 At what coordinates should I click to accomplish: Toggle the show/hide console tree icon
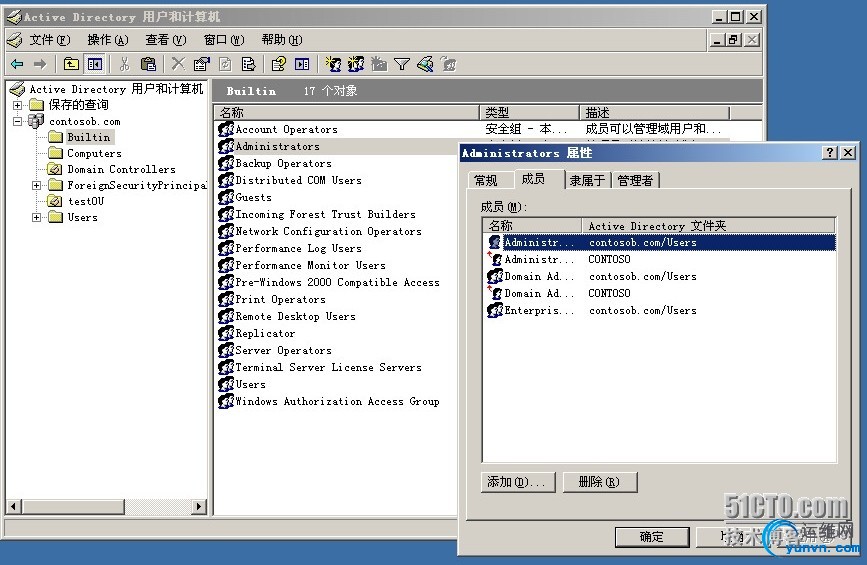coord(94,64)
